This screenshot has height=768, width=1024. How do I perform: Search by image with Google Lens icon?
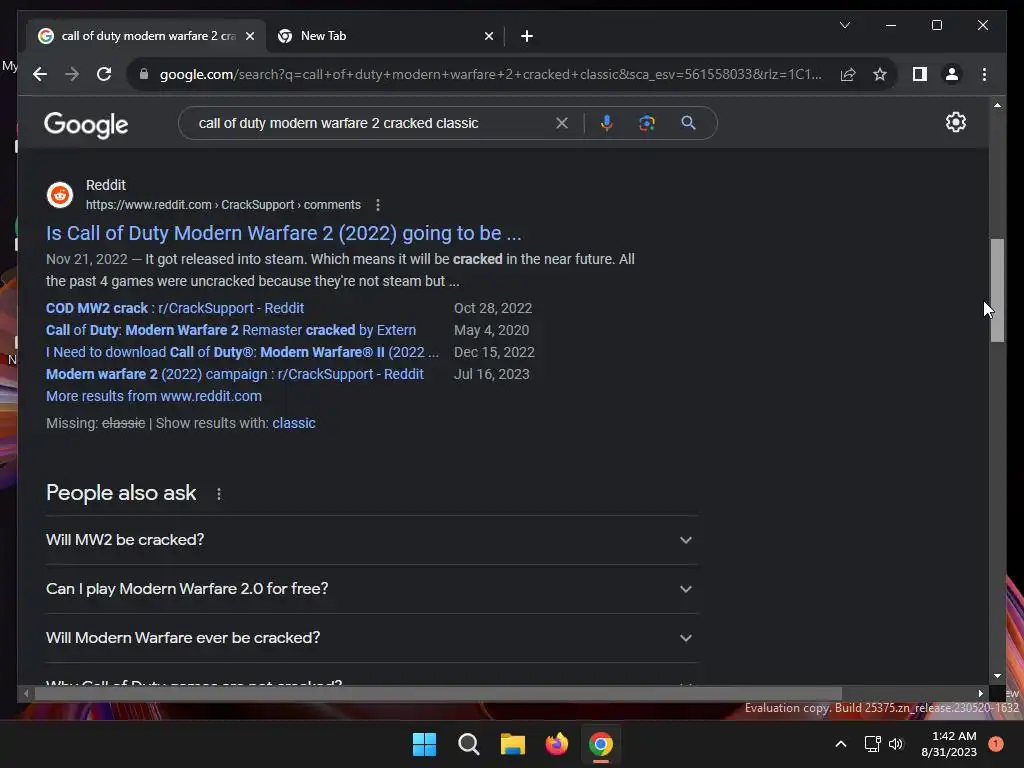click(647, 123)
